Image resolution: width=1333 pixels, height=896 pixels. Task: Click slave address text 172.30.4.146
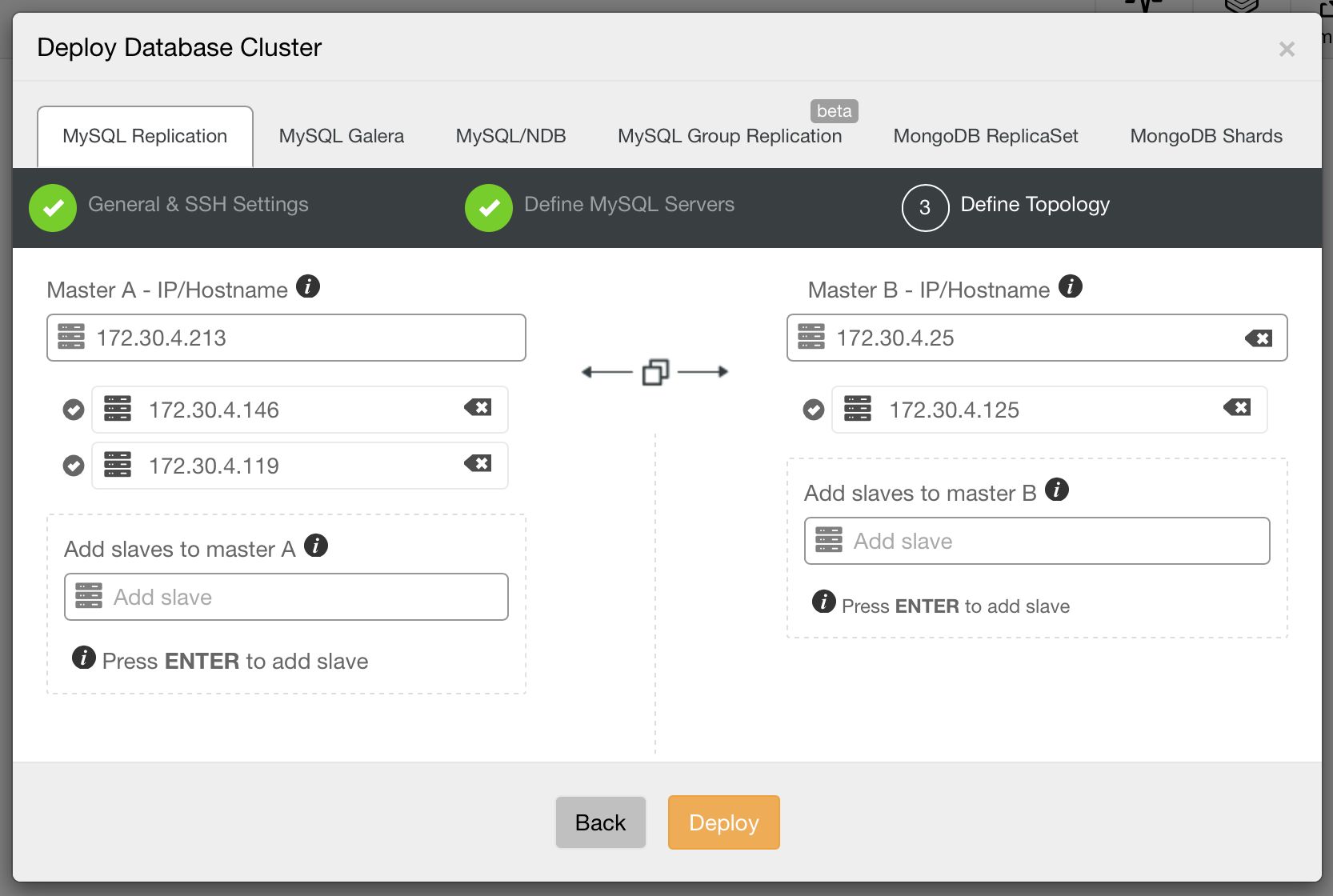[x=214, y=410]
